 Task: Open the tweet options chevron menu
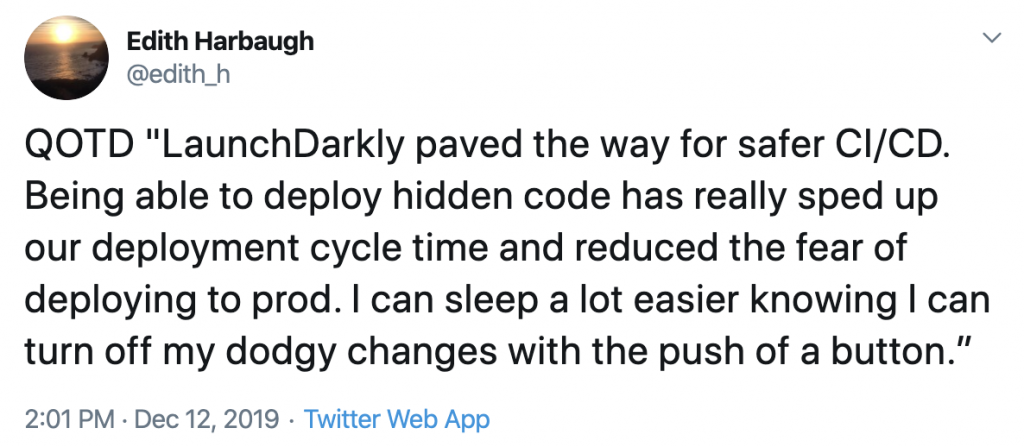click(992, 39)
